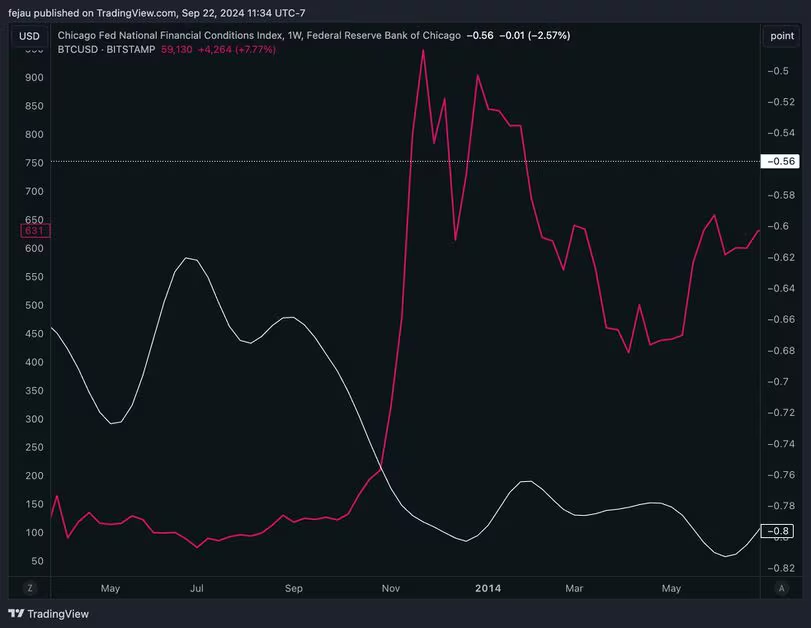Viewport: 811px width, 628px height.
Task: Click the -0.8 value label on right axis
Action: [x=777, y=531]
